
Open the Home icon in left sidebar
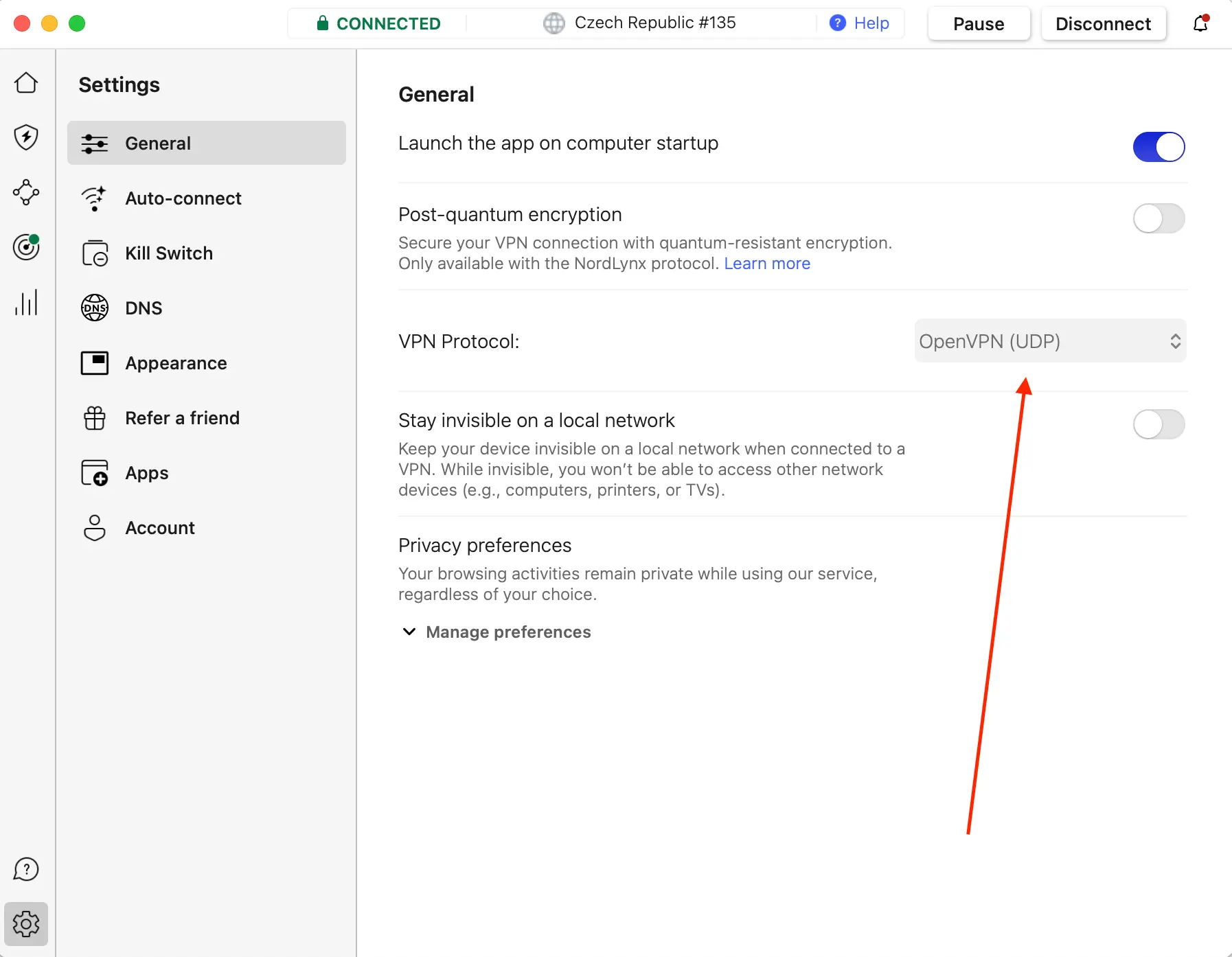click(x=26, y=83)
